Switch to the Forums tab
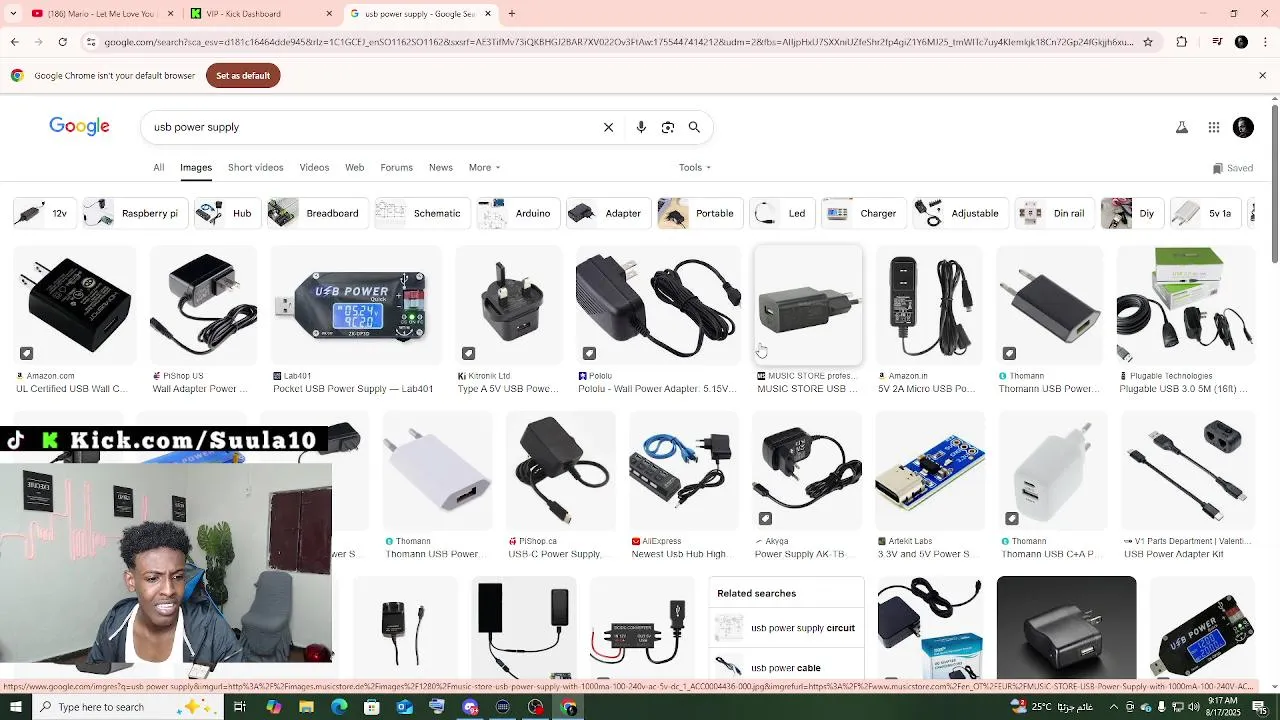The width and height of the screenshot is (1280, 720). (396, 167)
